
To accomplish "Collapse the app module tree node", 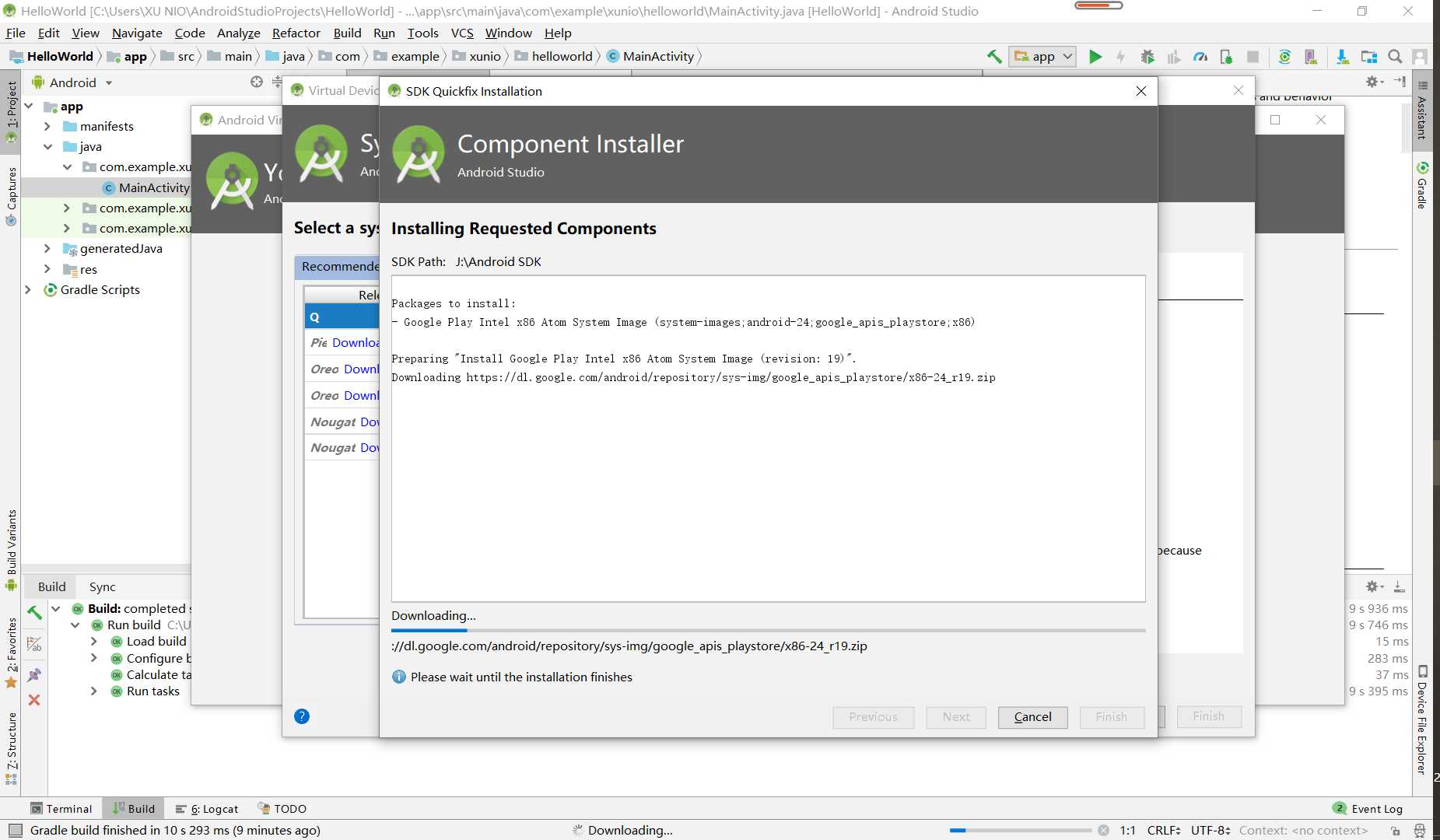I will point(29,106).
